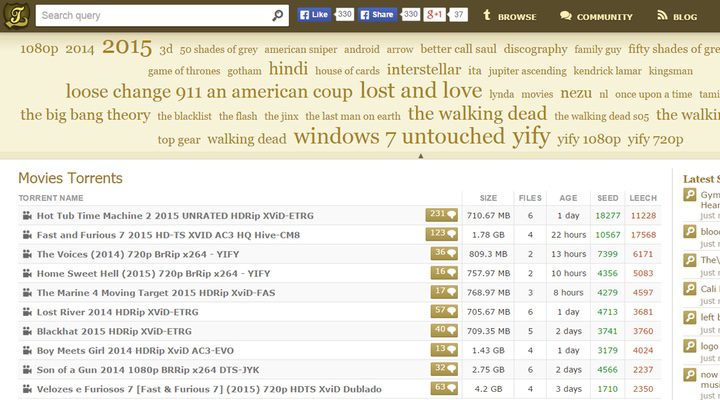Click movie camera icon beside Lost River
This screenshot has height=400, width=720.
(x=27, y=312)
